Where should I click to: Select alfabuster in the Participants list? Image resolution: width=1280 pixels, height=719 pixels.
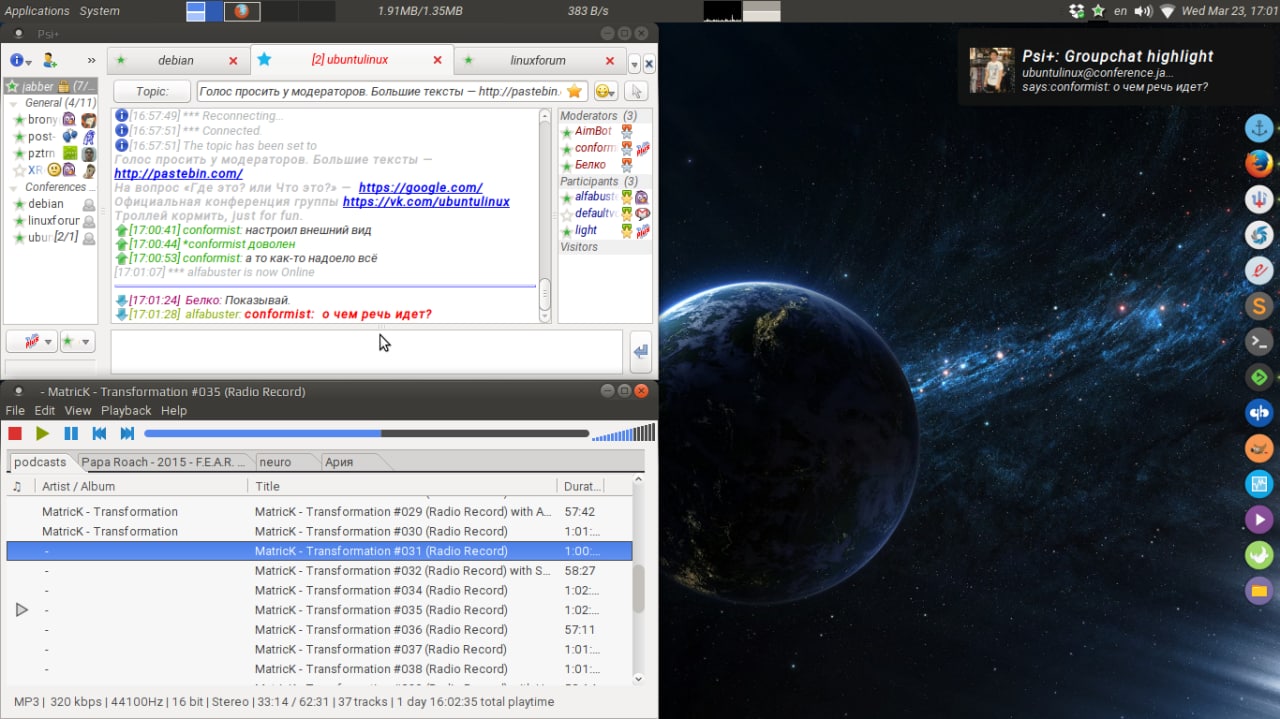(604, 197)
